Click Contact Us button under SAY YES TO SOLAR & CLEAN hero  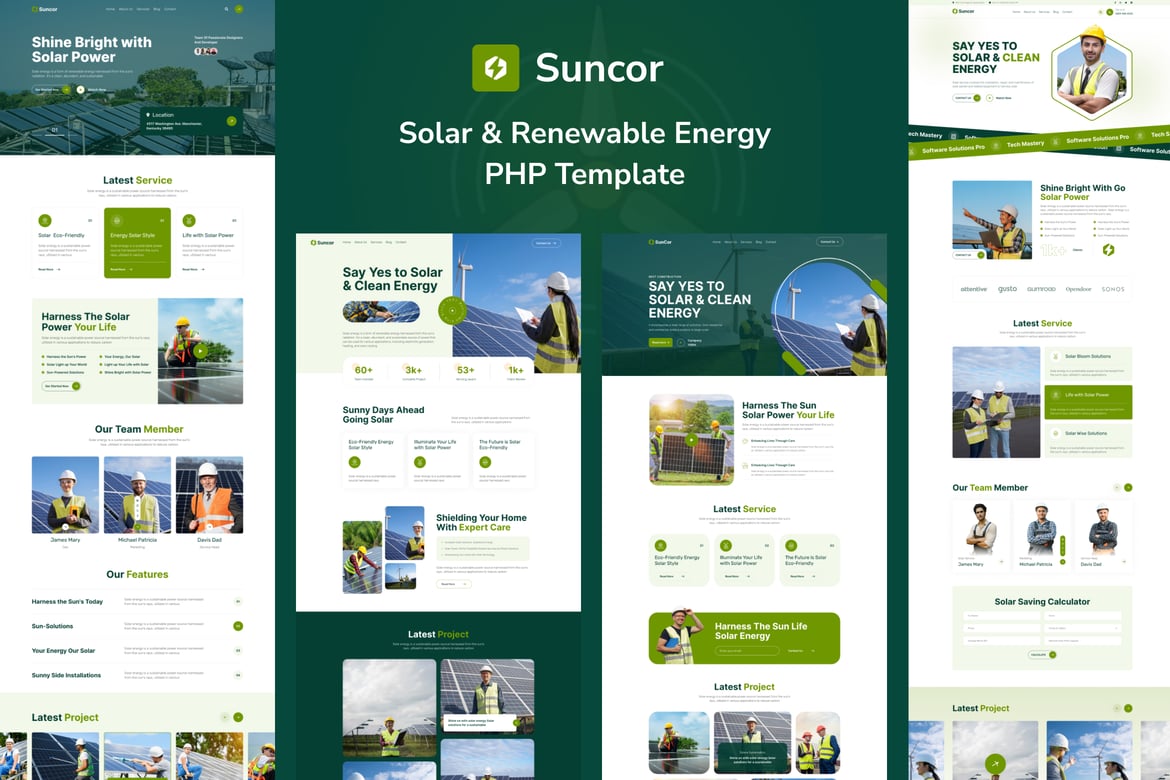point(967,98)
